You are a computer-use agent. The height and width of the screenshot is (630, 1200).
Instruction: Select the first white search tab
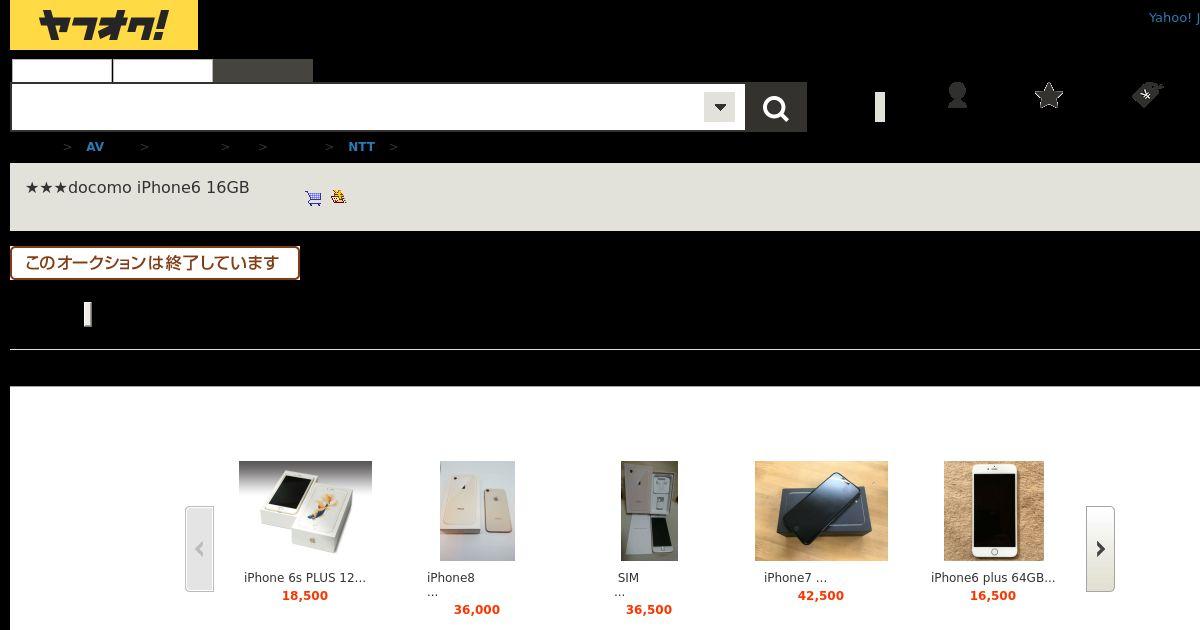point(62,71)
